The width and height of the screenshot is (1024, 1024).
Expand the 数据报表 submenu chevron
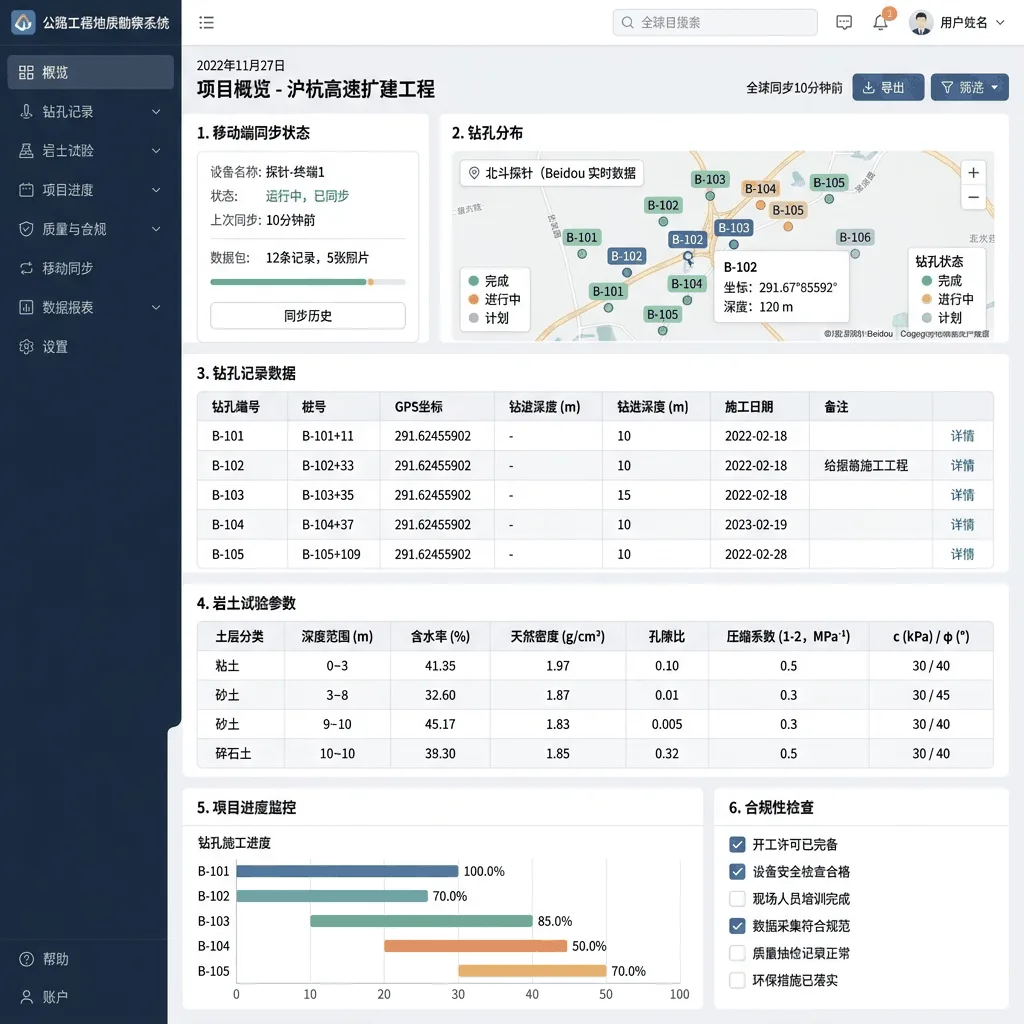[x=156, y=308]
